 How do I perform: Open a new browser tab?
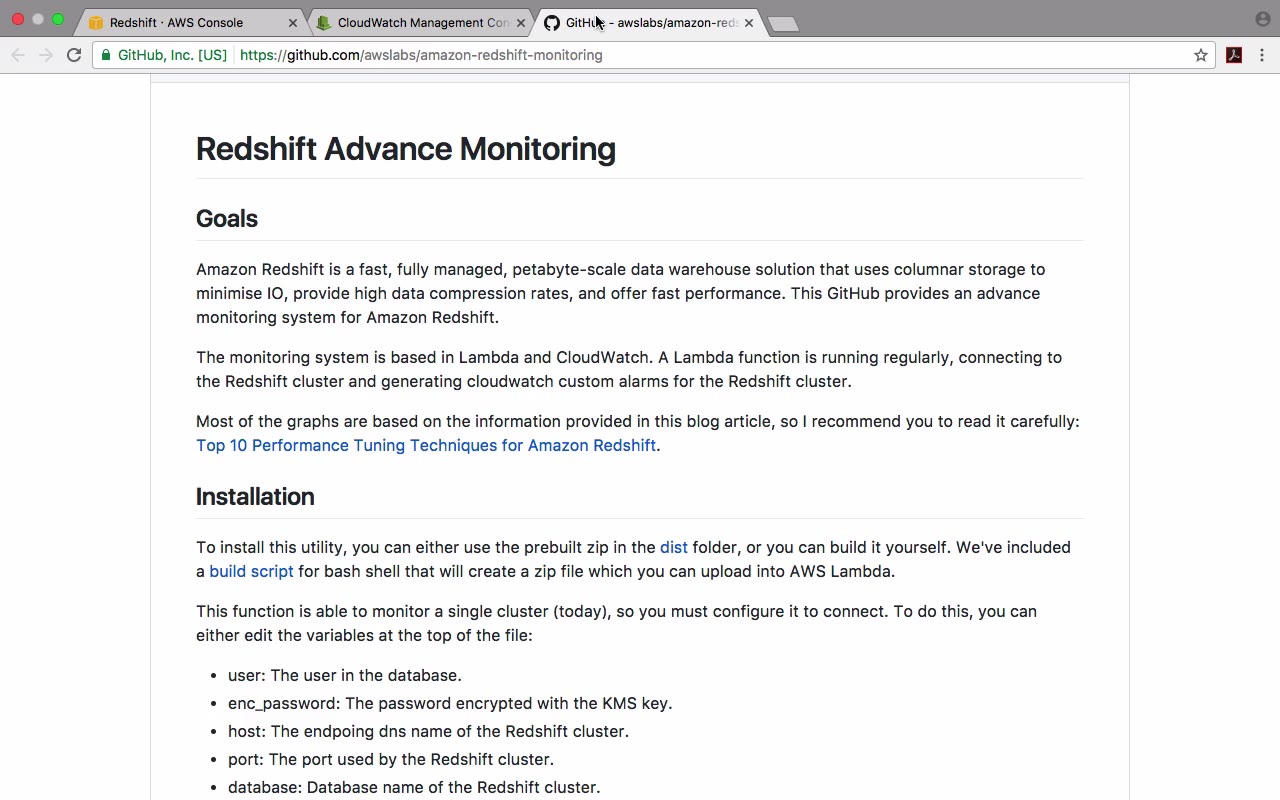point(783,24)
